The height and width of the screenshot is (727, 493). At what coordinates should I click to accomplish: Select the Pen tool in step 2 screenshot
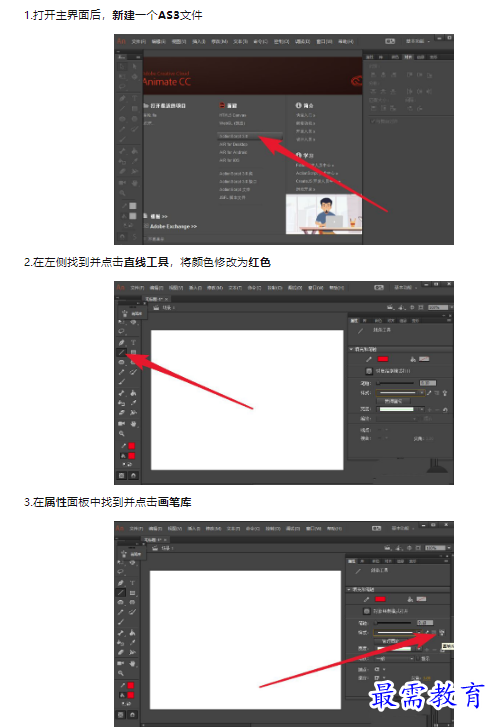[122, 342]
